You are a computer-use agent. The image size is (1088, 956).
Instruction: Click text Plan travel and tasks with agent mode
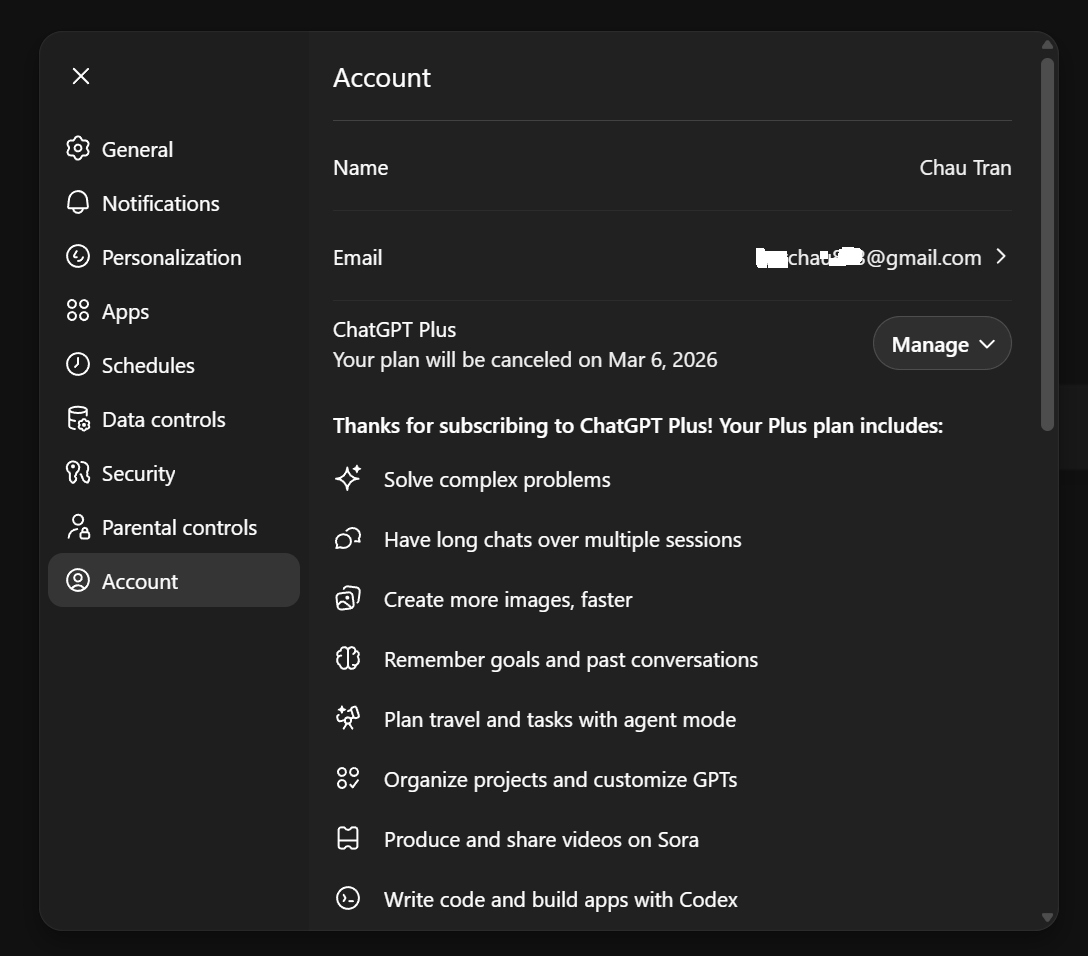[560, 719]
